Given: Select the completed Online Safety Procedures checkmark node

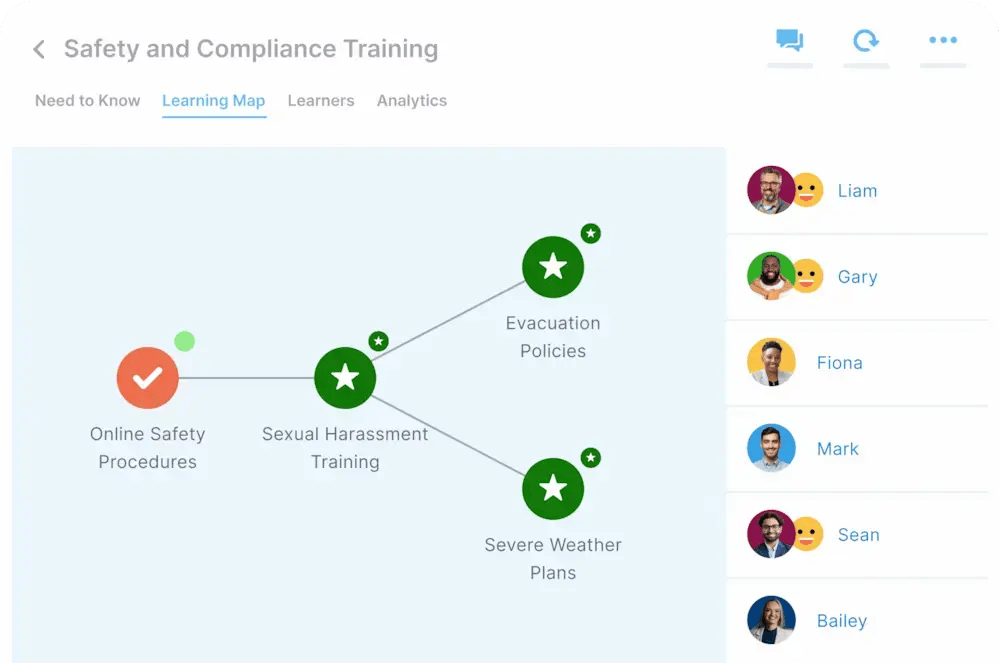Looking at the screenshot, I should click(147, 377).
